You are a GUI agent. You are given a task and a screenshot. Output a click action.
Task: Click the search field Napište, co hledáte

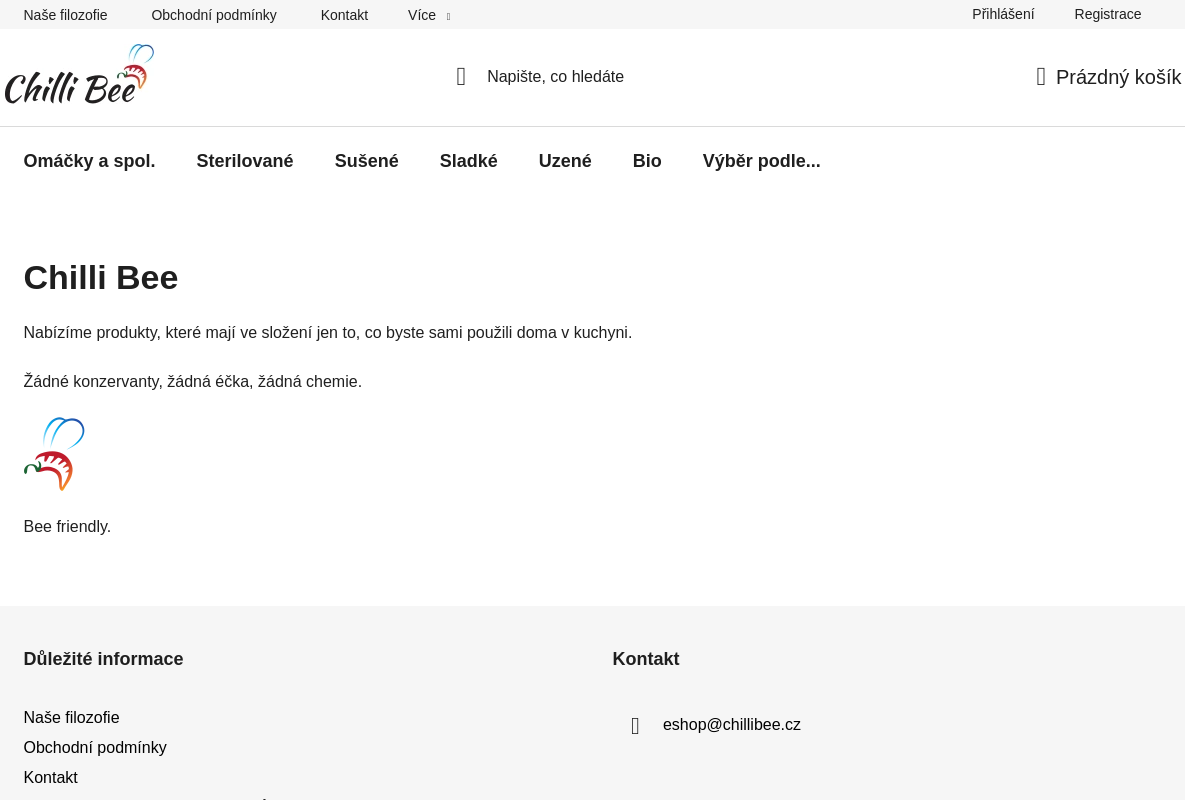tap(555, 77)
